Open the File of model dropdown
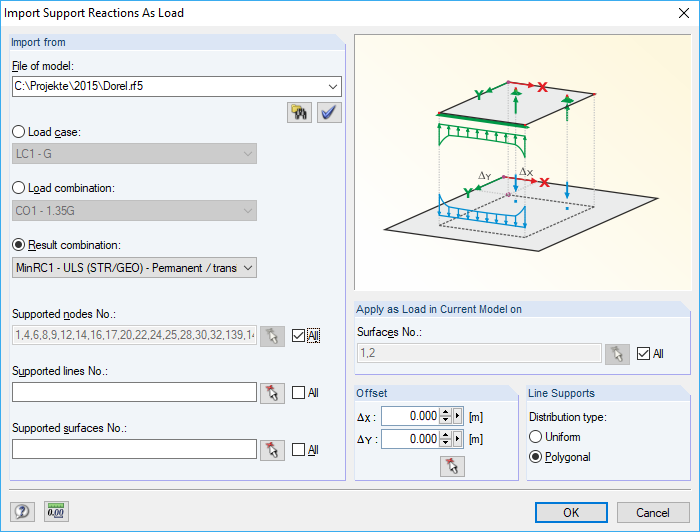 (333, 86)
